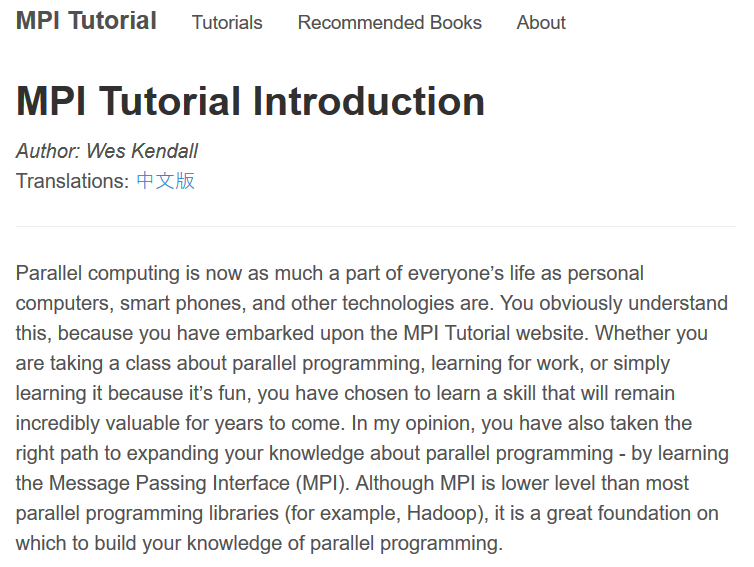754x567 pixels.
Task: Open the 中文版 Chinese translation link
Action: point(165,181)
